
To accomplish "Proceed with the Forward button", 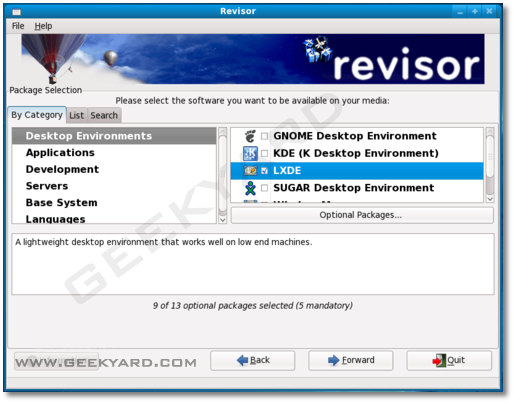I will coord(351,360).
